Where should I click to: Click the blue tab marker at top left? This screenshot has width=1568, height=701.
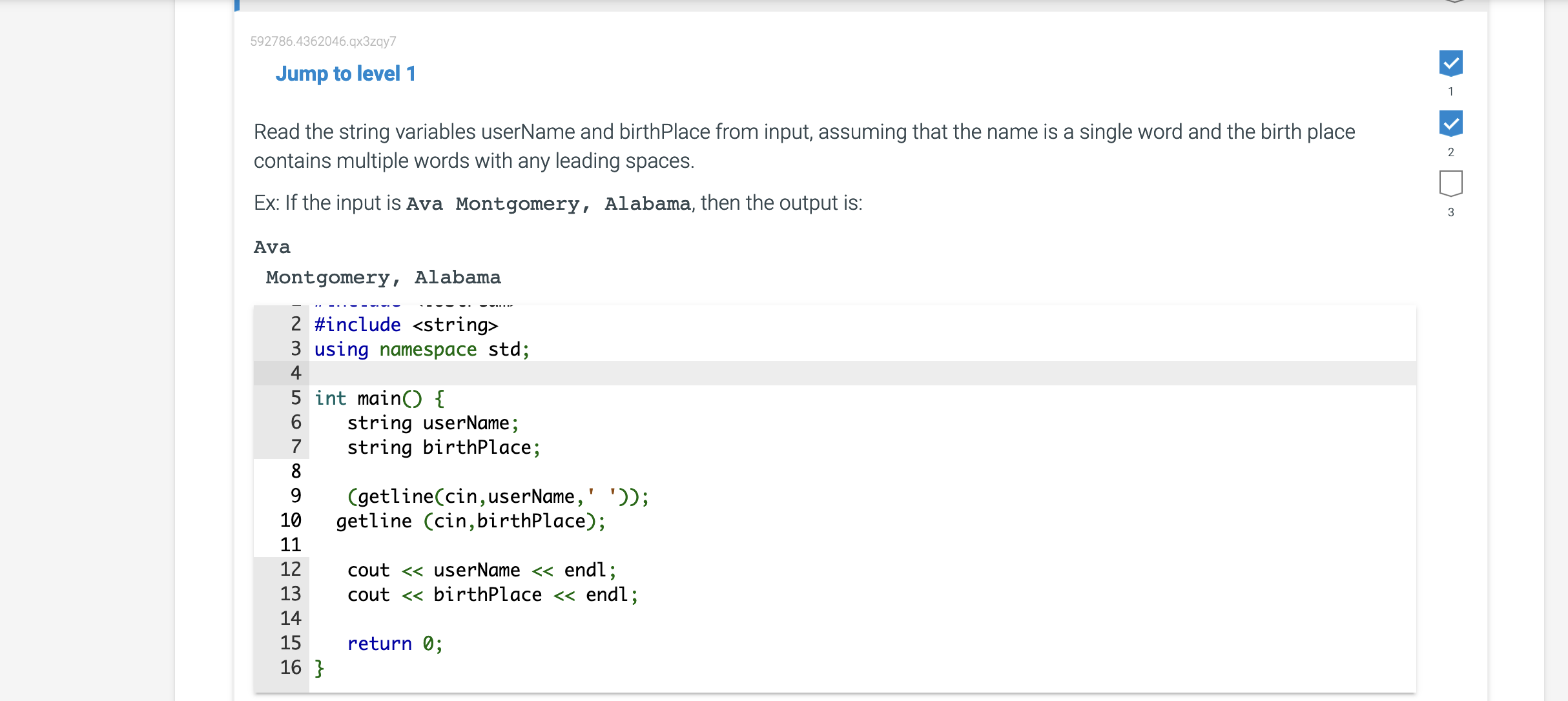pyautogui.click(x=236, y=5)
